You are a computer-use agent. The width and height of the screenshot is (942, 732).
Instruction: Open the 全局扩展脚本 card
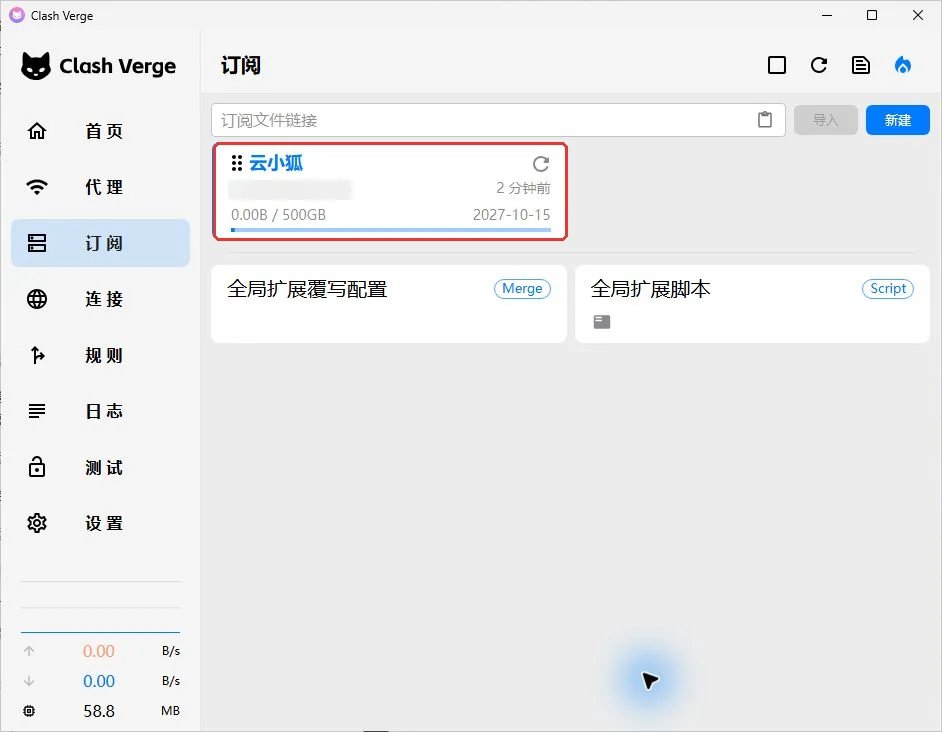(x=752, y=303)
